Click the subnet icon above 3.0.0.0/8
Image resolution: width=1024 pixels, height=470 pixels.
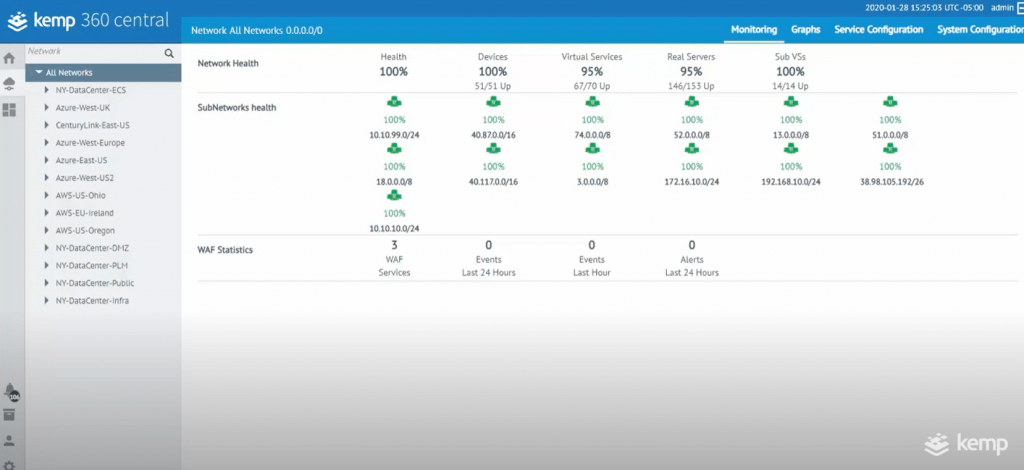point(592,149)
